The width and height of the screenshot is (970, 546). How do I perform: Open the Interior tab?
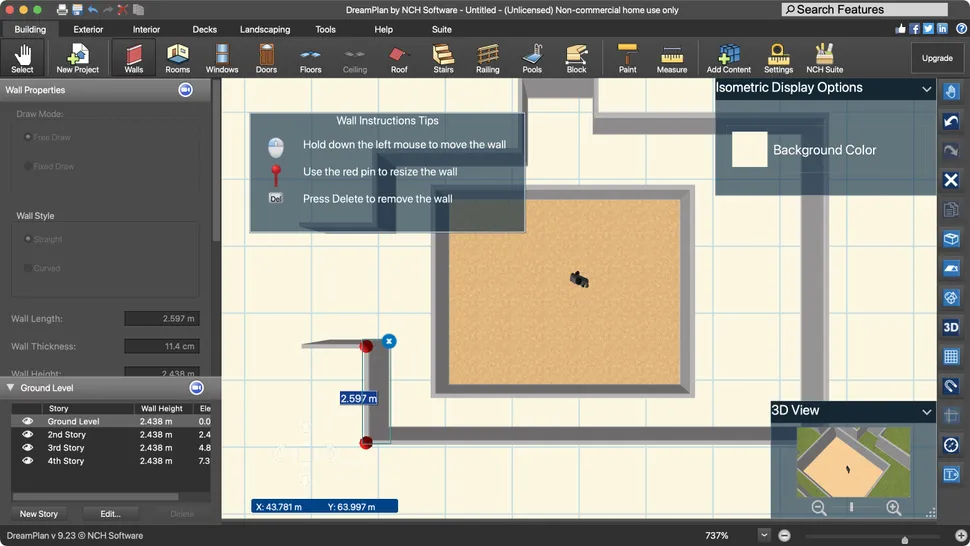pyautogui.click(x=146, y=30)
